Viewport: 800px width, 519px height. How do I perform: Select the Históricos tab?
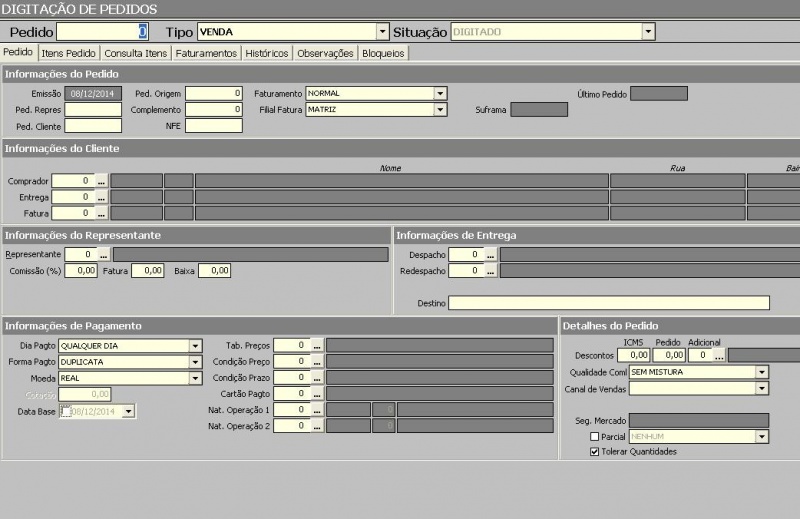click(267, 53)
